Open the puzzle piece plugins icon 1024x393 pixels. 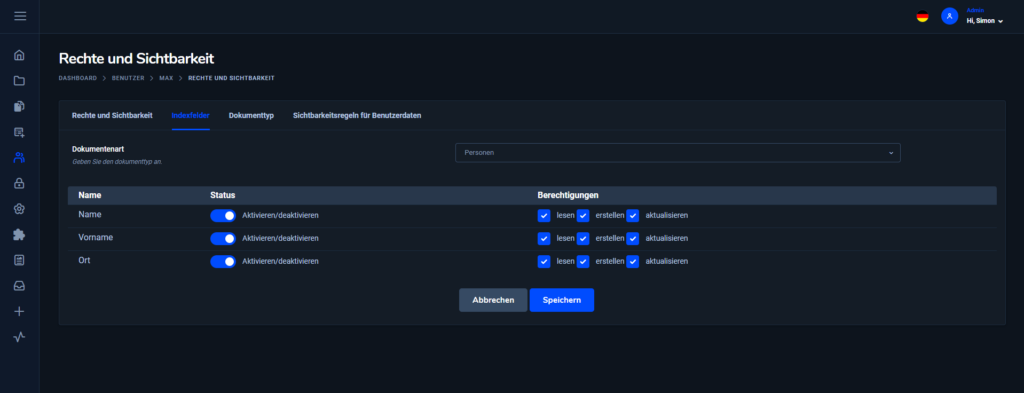pos(19,234)
